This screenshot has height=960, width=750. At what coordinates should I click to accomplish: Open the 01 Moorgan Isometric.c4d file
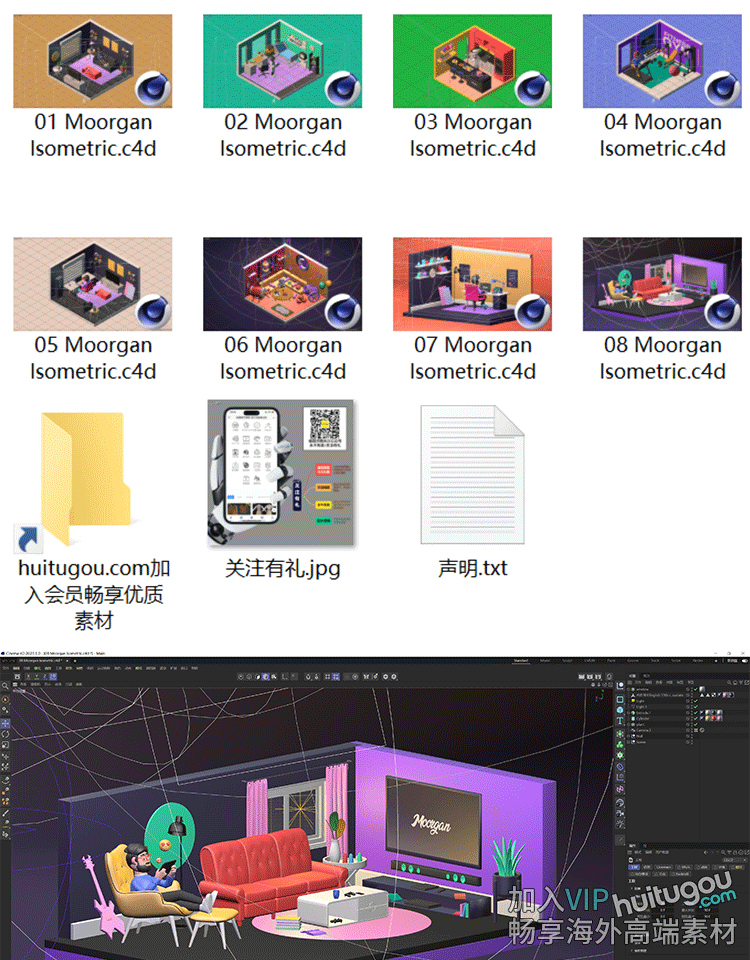[x=92, y=62]
